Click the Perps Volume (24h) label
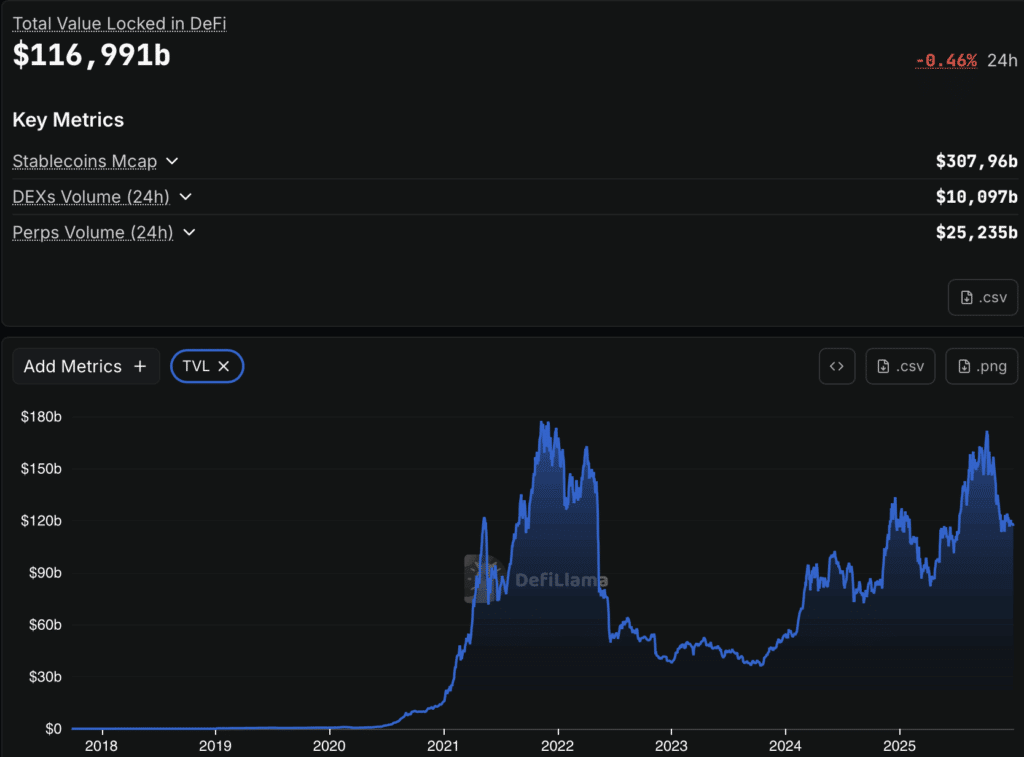1024x757 pixels. point(93,233)
